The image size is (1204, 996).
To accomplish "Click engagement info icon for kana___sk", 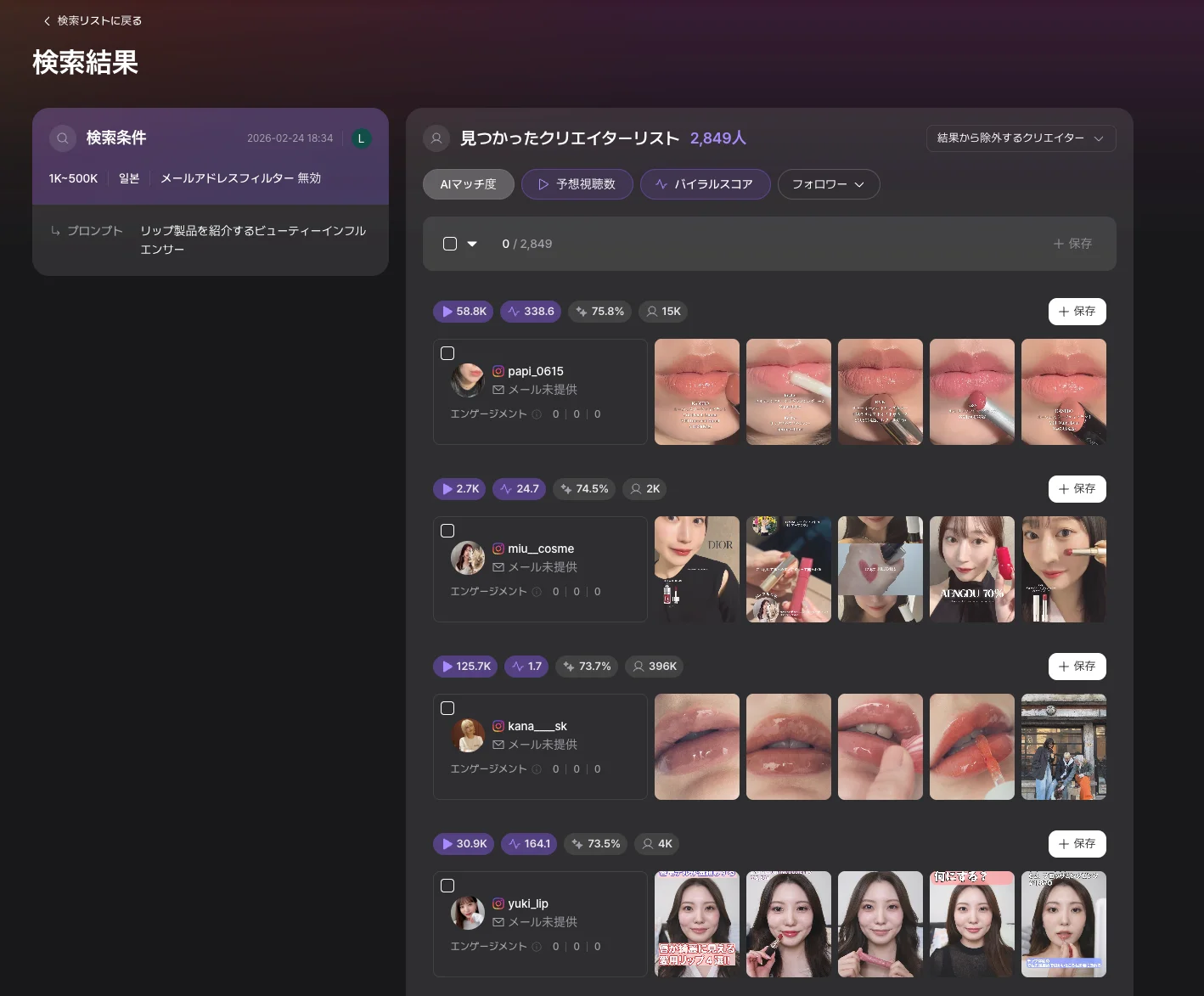I will point(537,769).
